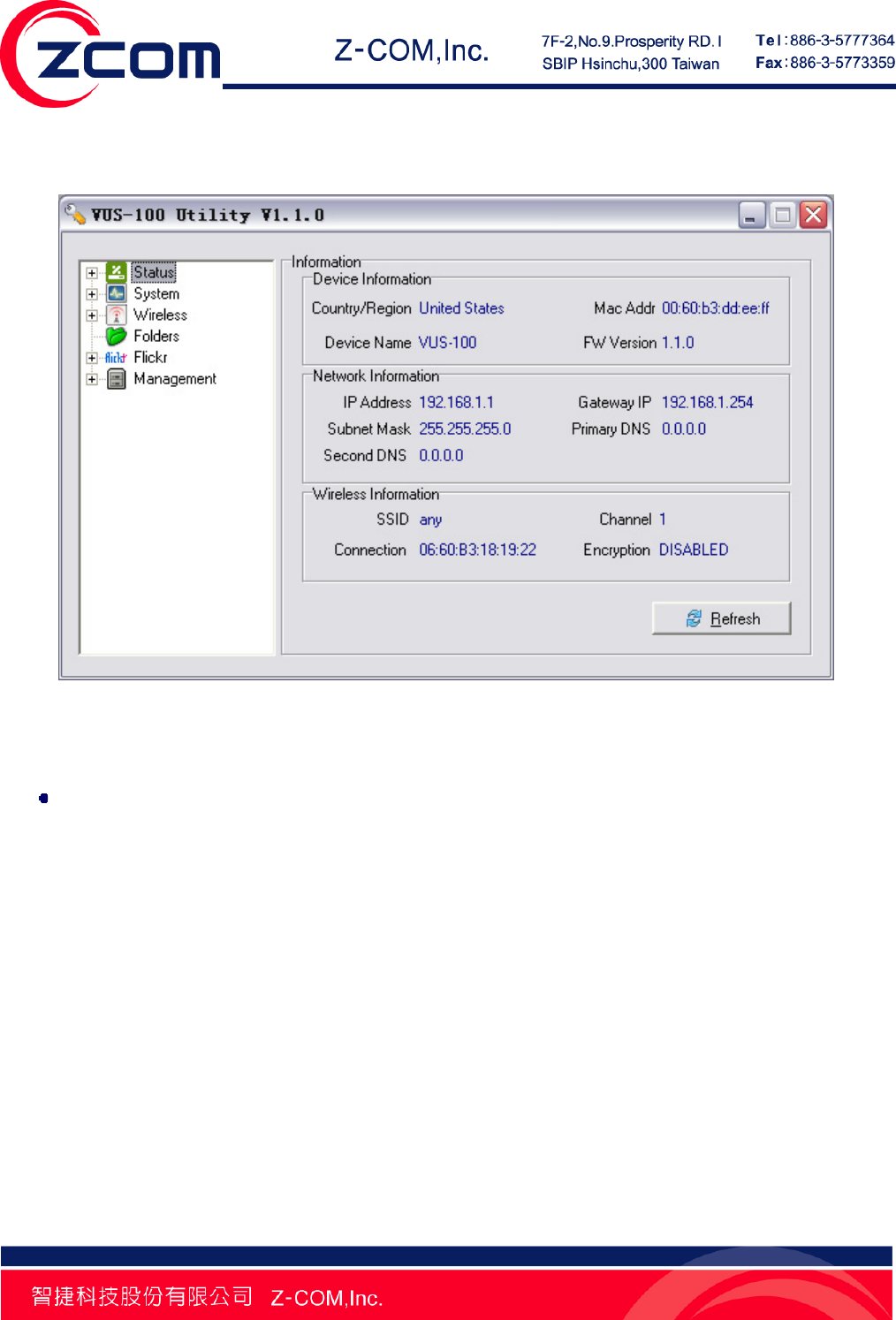Select Flickr in the tree
Viewport: 896px width, 1320px height.
pyautogui.click(x=150, y=357)
